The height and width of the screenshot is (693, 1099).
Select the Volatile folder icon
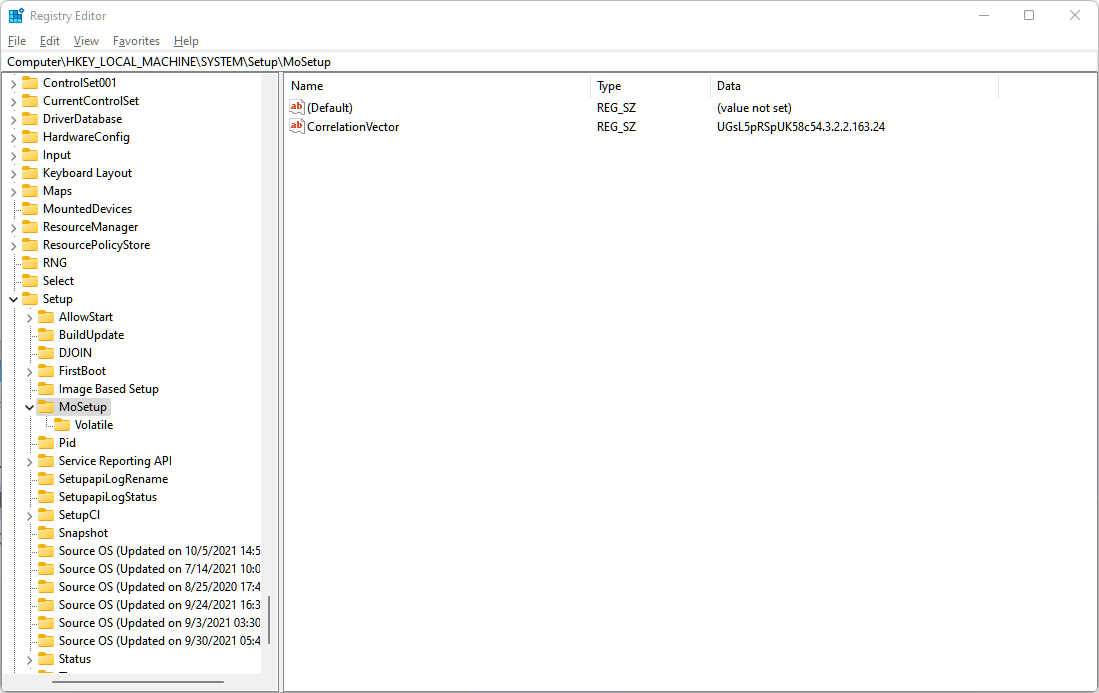pyautogui.click(x=60, y=424)
